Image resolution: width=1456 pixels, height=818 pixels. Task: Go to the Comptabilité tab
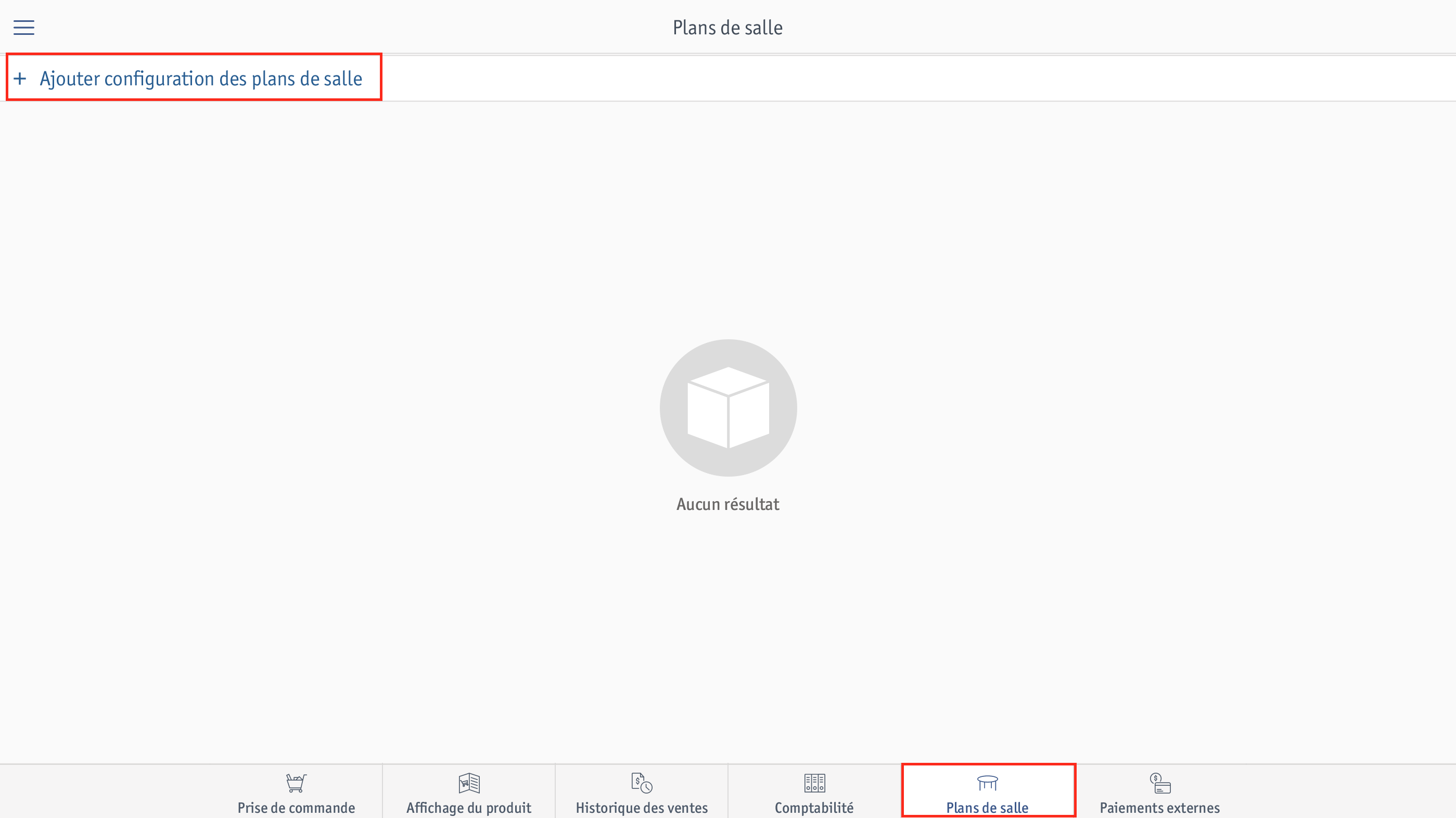(814, 793)
